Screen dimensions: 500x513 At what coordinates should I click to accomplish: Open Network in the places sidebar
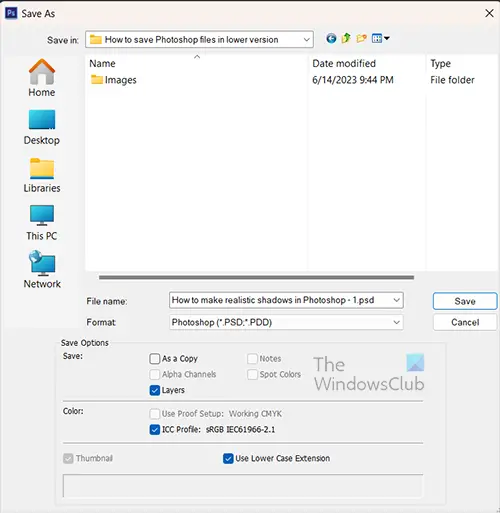[x=42, y=270]
